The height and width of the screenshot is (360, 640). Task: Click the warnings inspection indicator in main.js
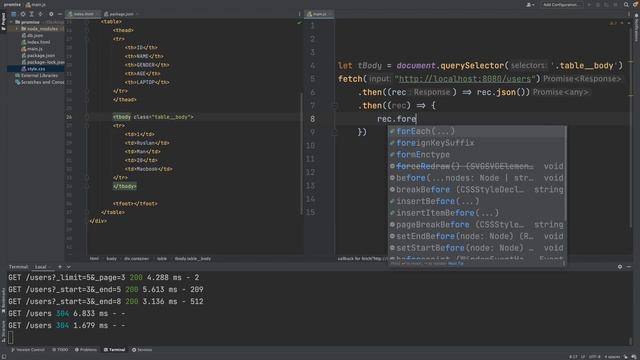point(613,23)
